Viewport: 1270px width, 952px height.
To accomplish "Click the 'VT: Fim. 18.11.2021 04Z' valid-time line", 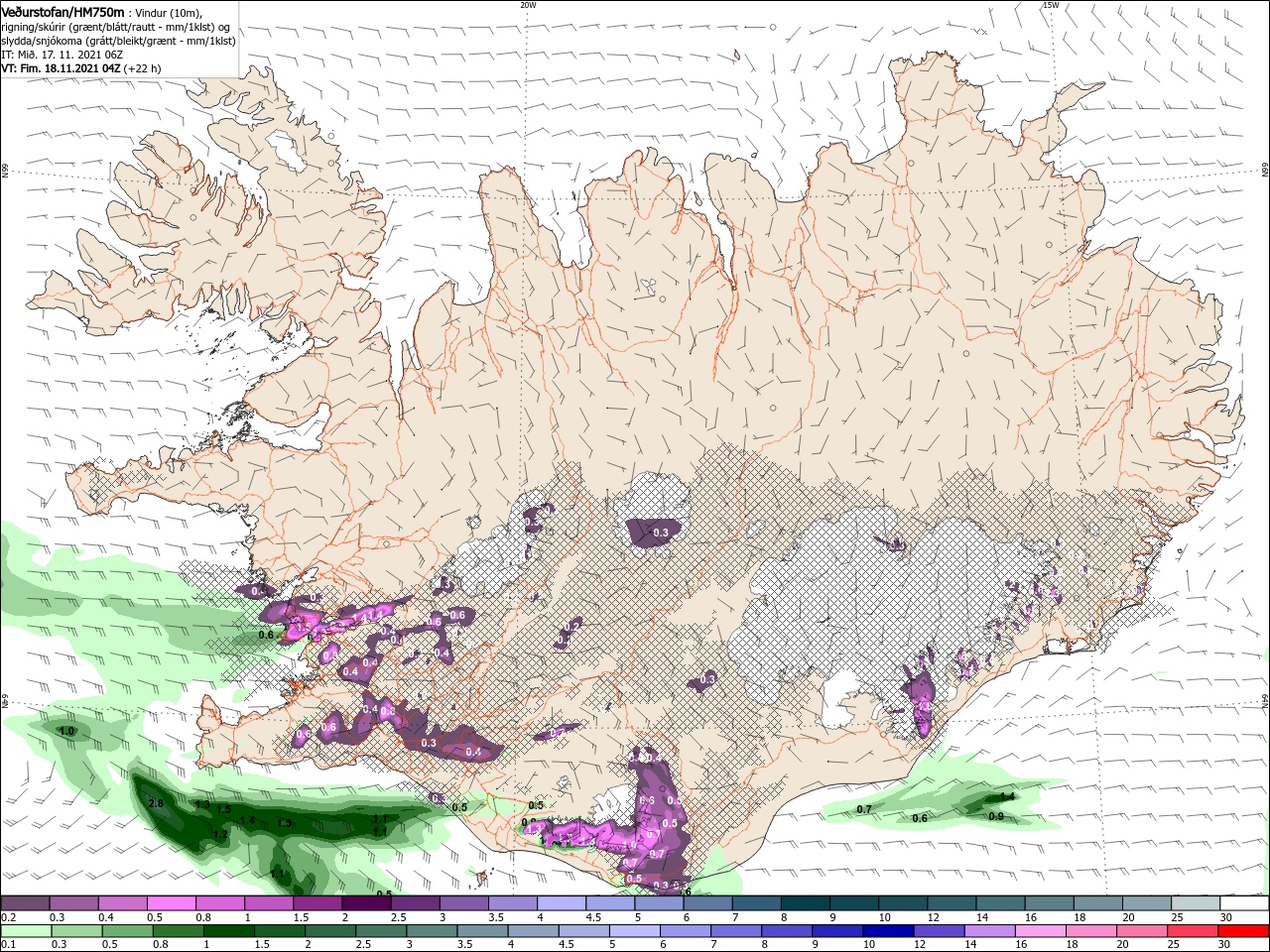I will pos(61,68).
